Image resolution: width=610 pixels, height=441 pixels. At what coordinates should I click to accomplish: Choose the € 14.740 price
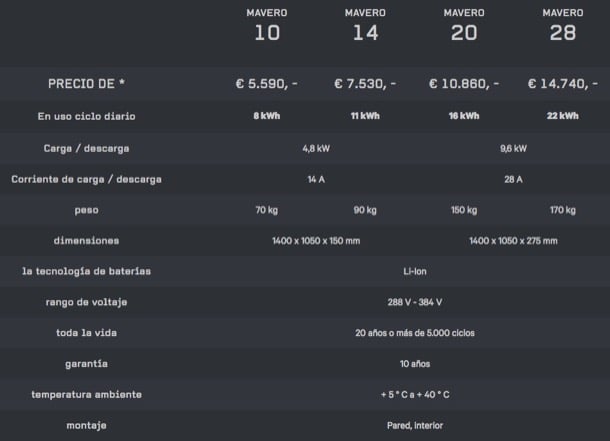562,84
